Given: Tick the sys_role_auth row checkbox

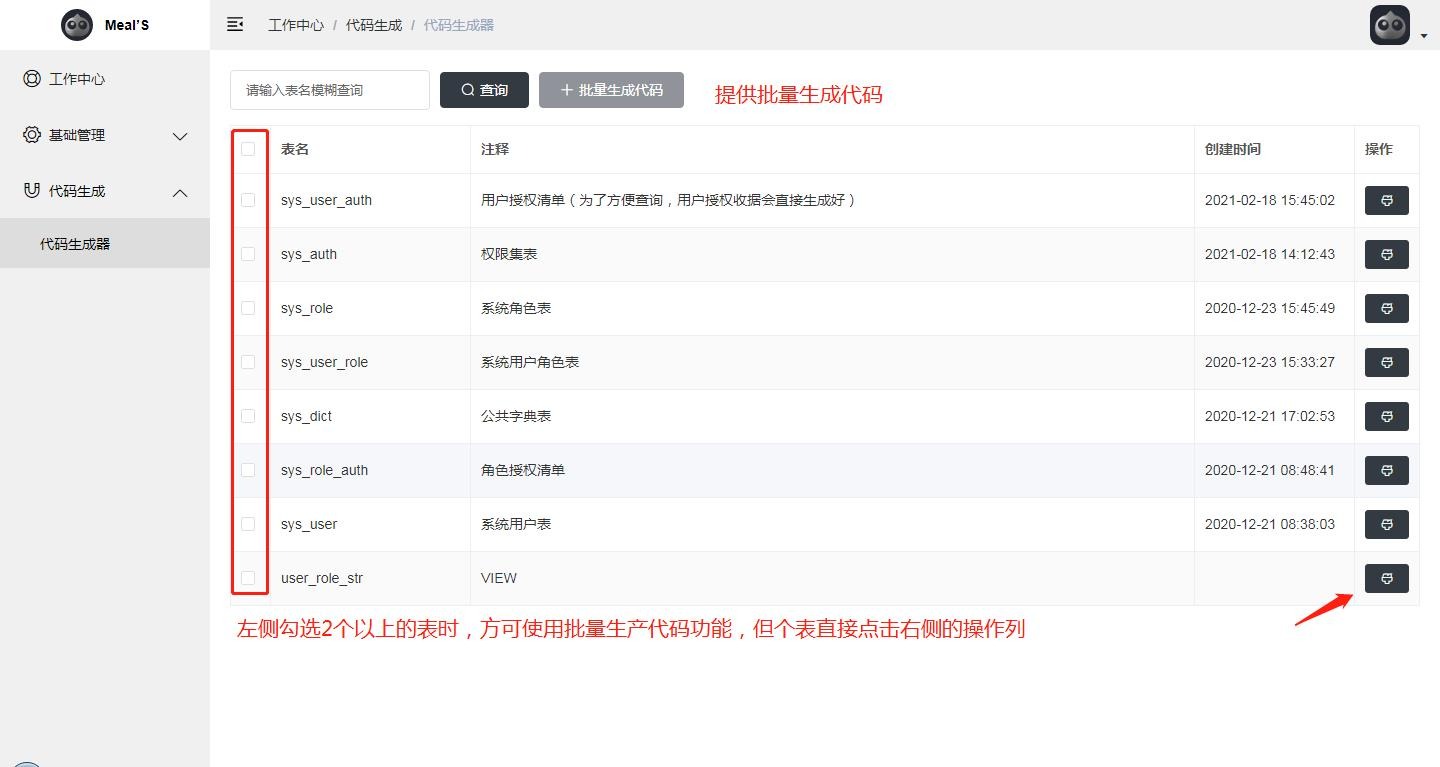Looking at the screenshot, I should pyautogui.click(x=248, y=470).
